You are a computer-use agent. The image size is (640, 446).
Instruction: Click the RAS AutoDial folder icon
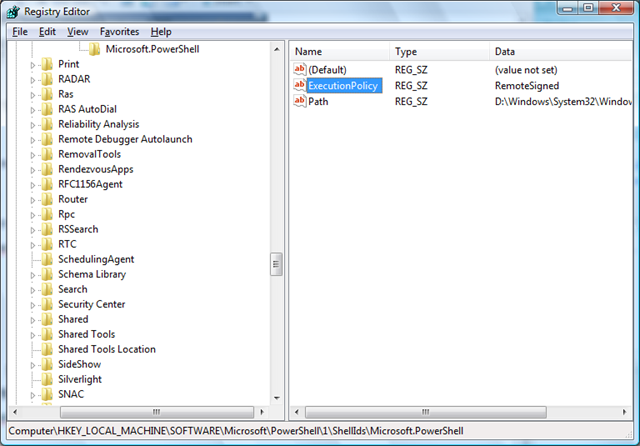(x=47, y=109)
